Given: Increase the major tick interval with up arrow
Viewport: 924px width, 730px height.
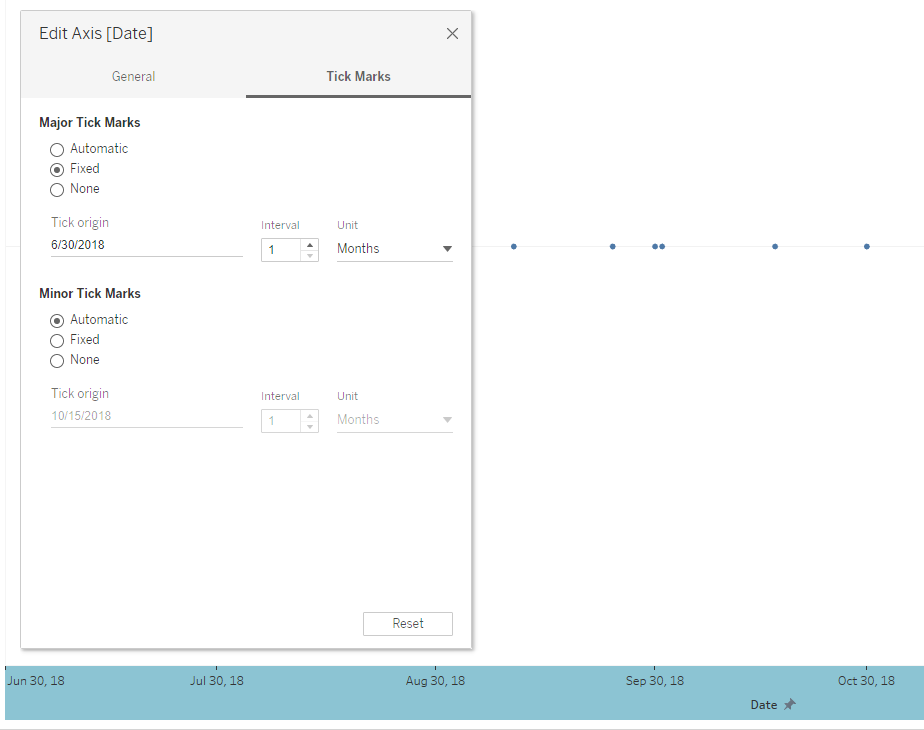Looking at the screenshot, I should click(310, 244).
